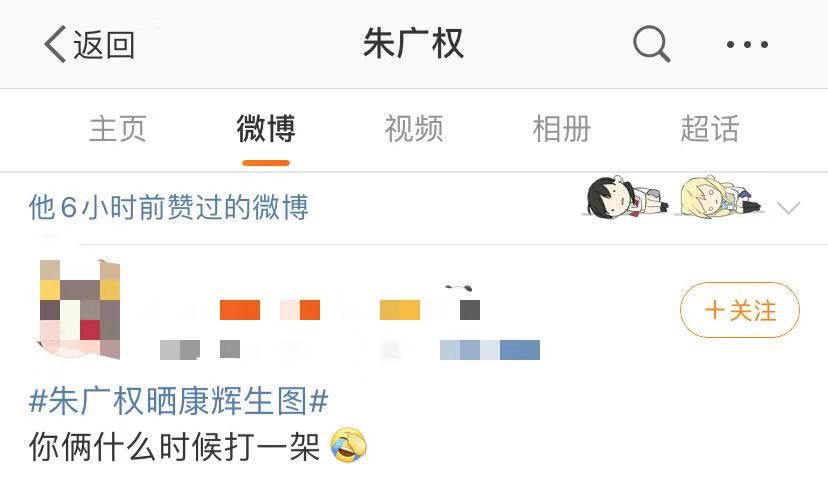The height and width of the screenshot is (483, 828).
Task: Tap the pixelated orange badge beside the username
Action: click(x=240, y=310)
